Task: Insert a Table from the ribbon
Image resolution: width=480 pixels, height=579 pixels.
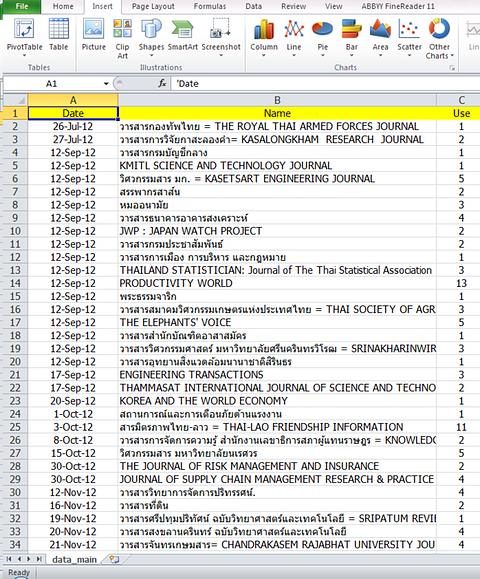Action: (58, 34)
